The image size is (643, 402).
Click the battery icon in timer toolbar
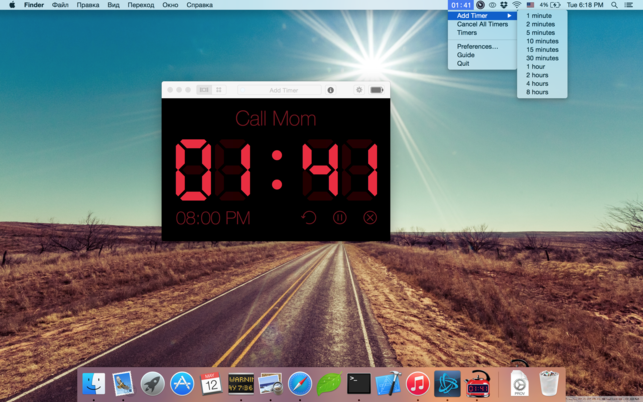377,90
